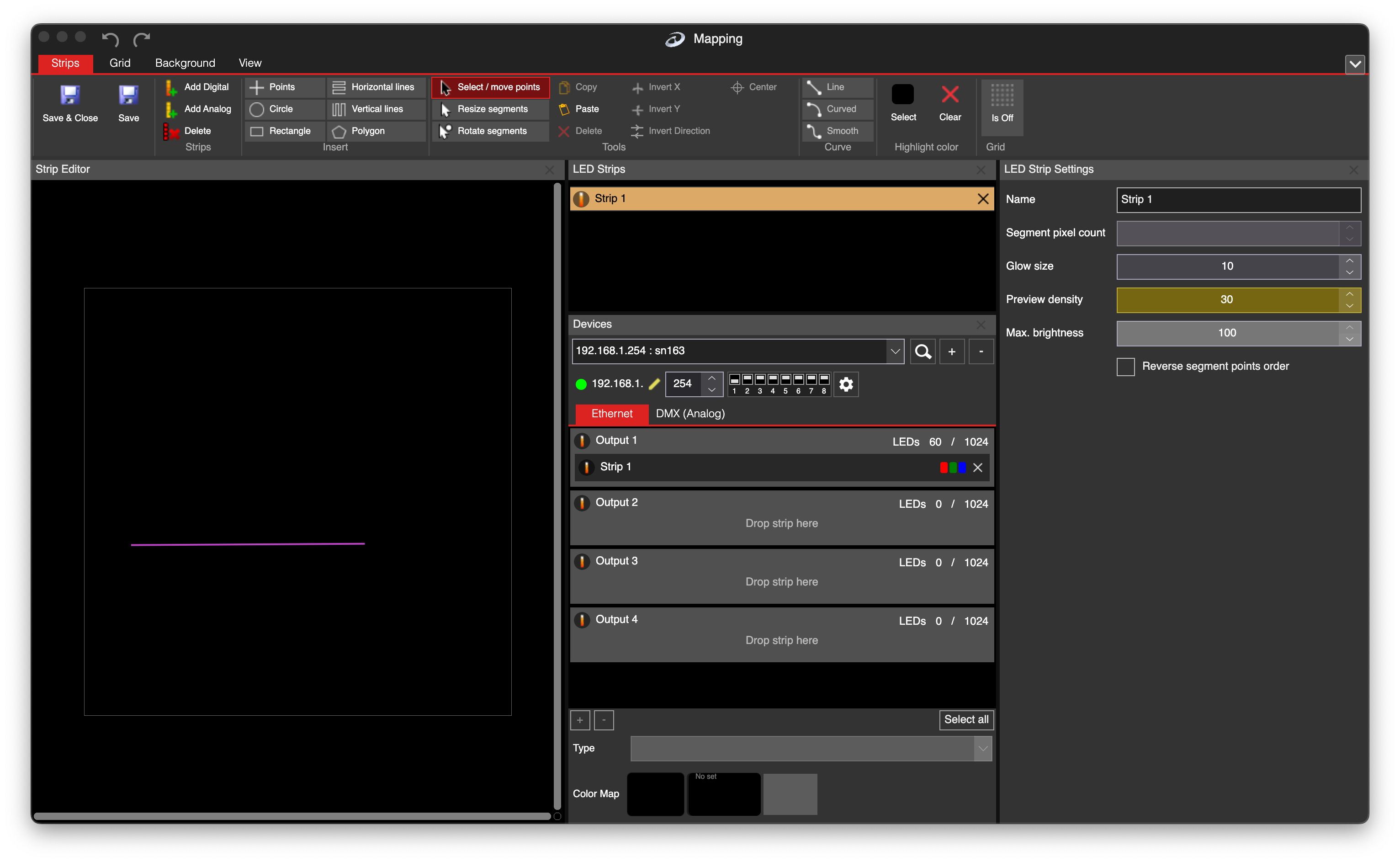
Task: Open the View ribbon tab
Action: (x=249, y=63)
